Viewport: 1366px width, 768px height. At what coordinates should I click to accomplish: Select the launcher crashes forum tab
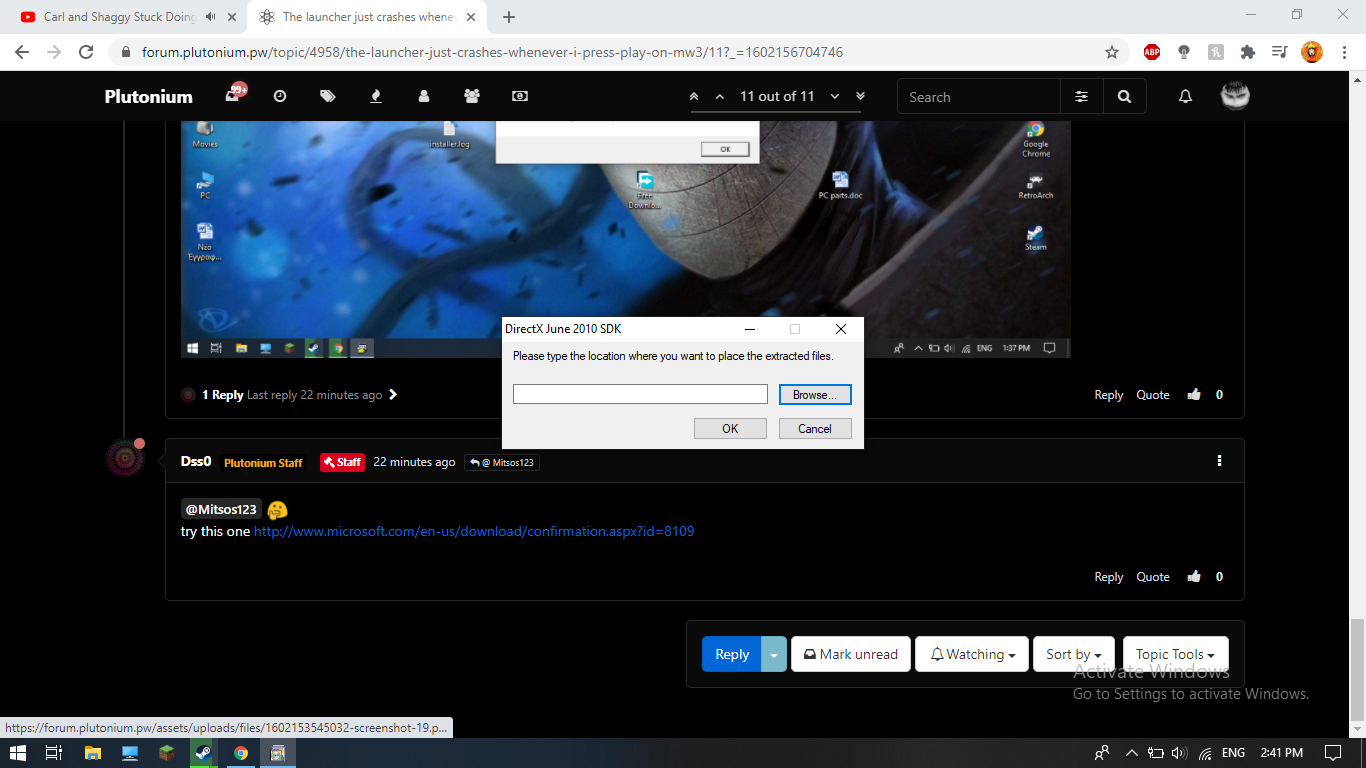[x=367, y=17]
